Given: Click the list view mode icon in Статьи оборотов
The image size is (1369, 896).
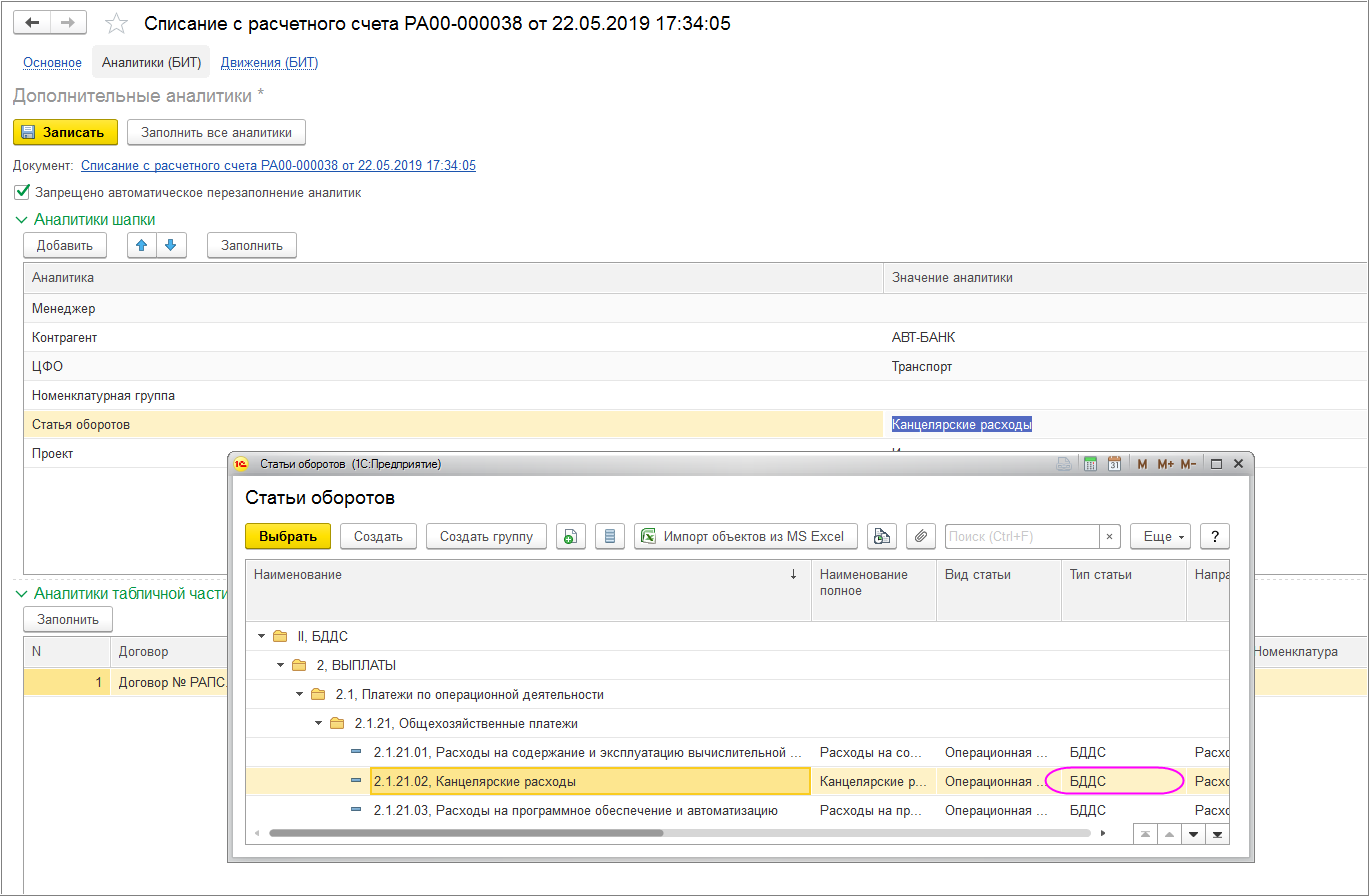Looking at the screenshot, I should (x=609, y=537).
